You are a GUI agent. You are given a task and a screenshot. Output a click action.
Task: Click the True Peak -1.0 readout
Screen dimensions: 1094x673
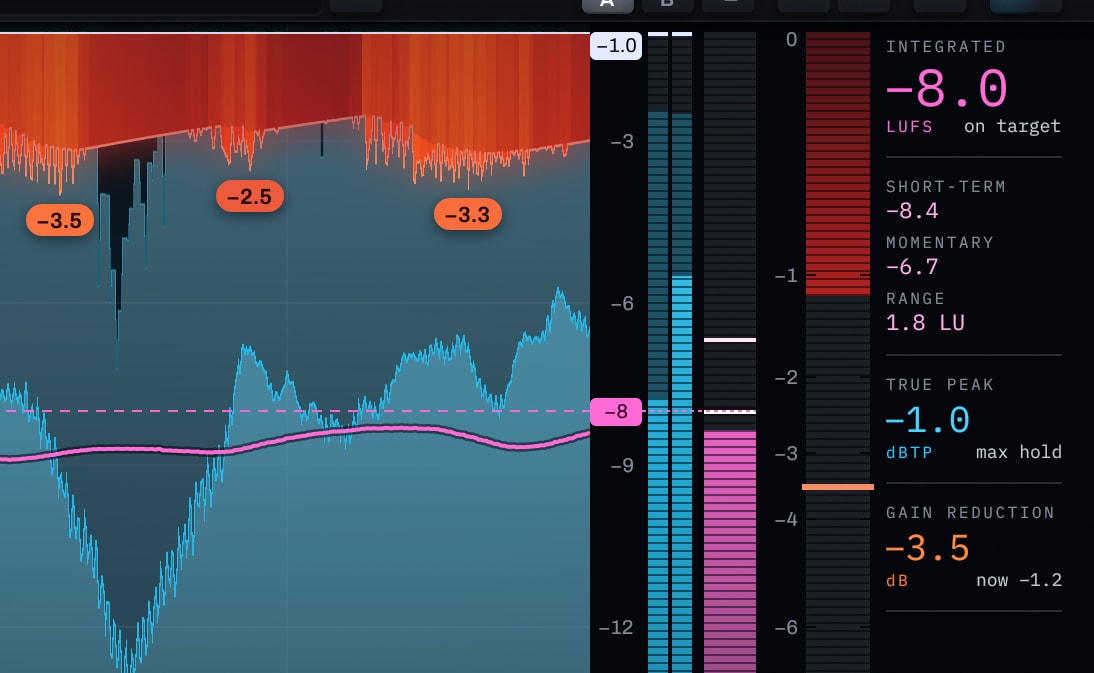(927, 420)
